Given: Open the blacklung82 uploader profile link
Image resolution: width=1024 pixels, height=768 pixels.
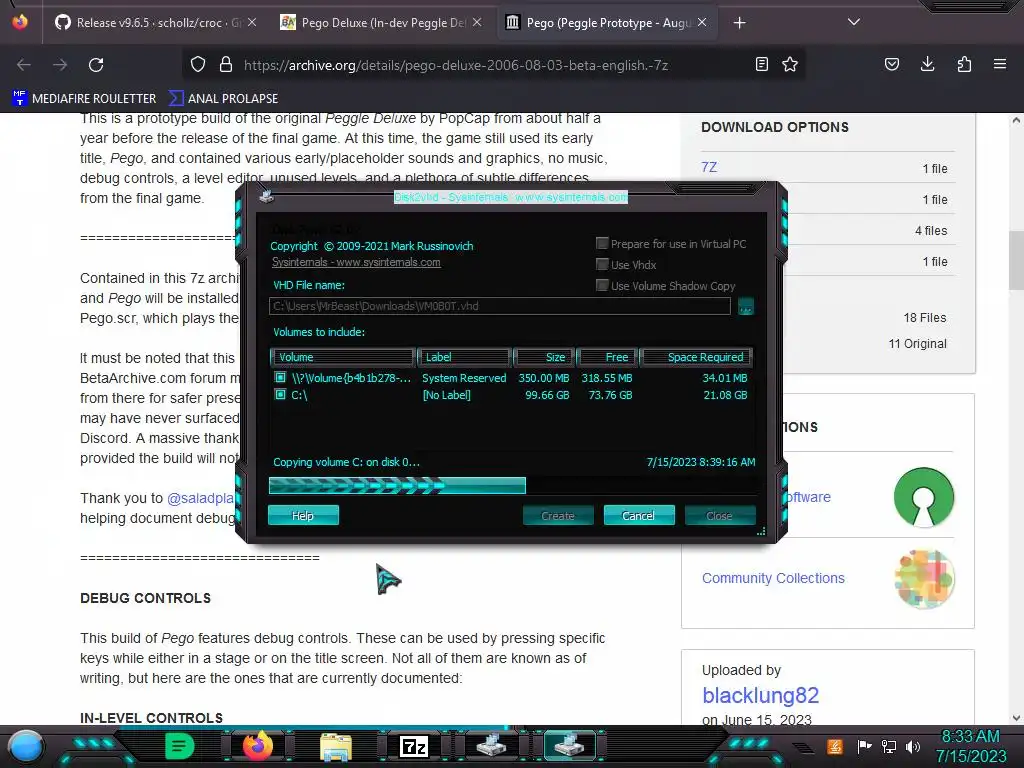Looking at the screenshot, I should (x=760, y=696).
